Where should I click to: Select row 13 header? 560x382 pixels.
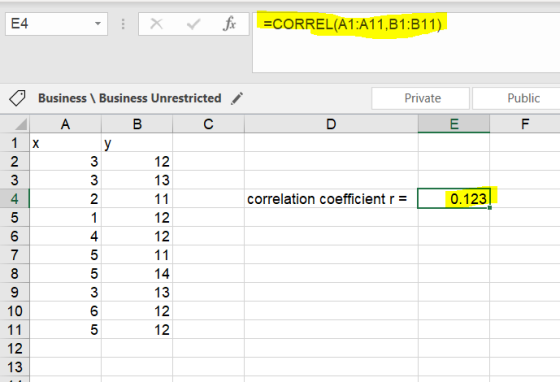click(x=14, y=367)
